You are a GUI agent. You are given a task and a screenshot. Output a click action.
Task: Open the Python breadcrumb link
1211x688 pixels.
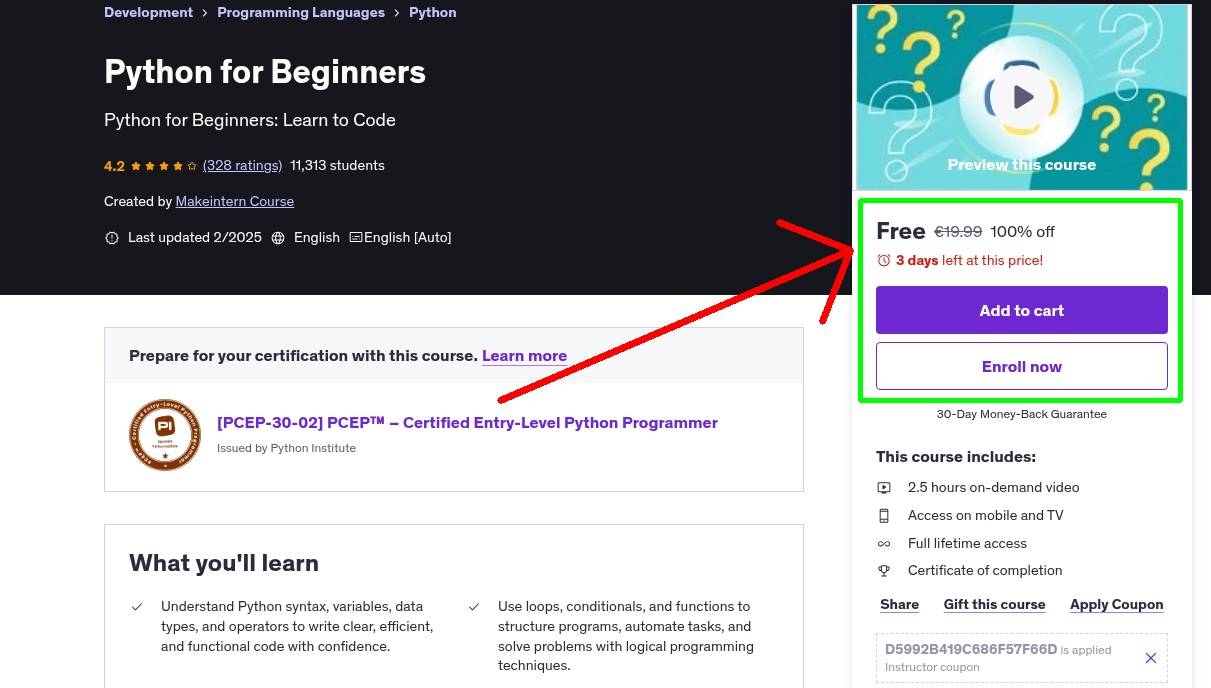click(x=433, y=12)
